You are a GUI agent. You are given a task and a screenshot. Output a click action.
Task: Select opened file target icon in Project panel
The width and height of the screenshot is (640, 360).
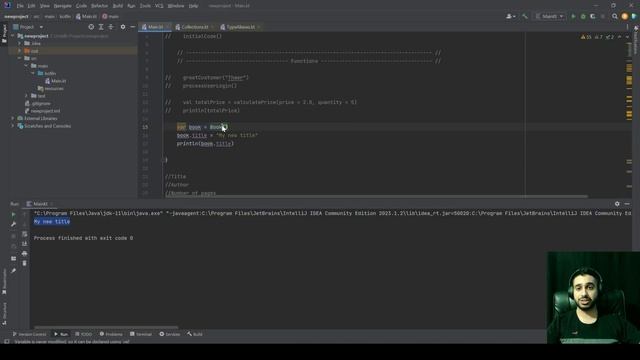[x=91, y=27]
